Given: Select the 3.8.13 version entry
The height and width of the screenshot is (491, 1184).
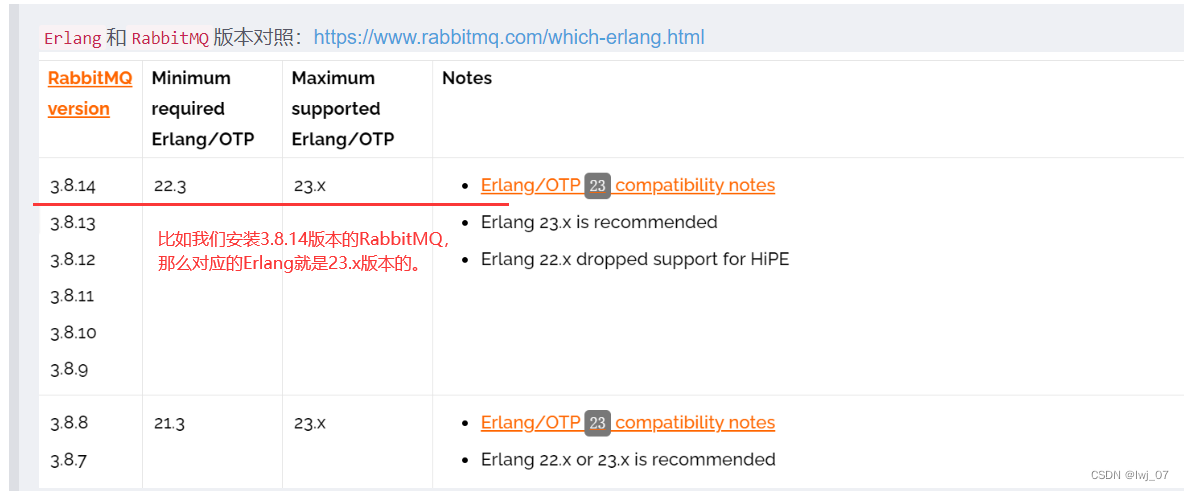Looking at the screenshot, I should tap(72, 223).
